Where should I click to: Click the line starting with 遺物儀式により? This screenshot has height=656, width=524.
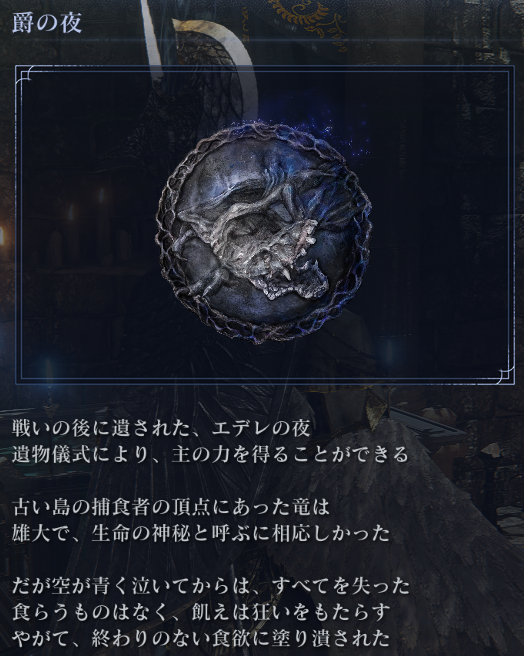click(210, 455)
